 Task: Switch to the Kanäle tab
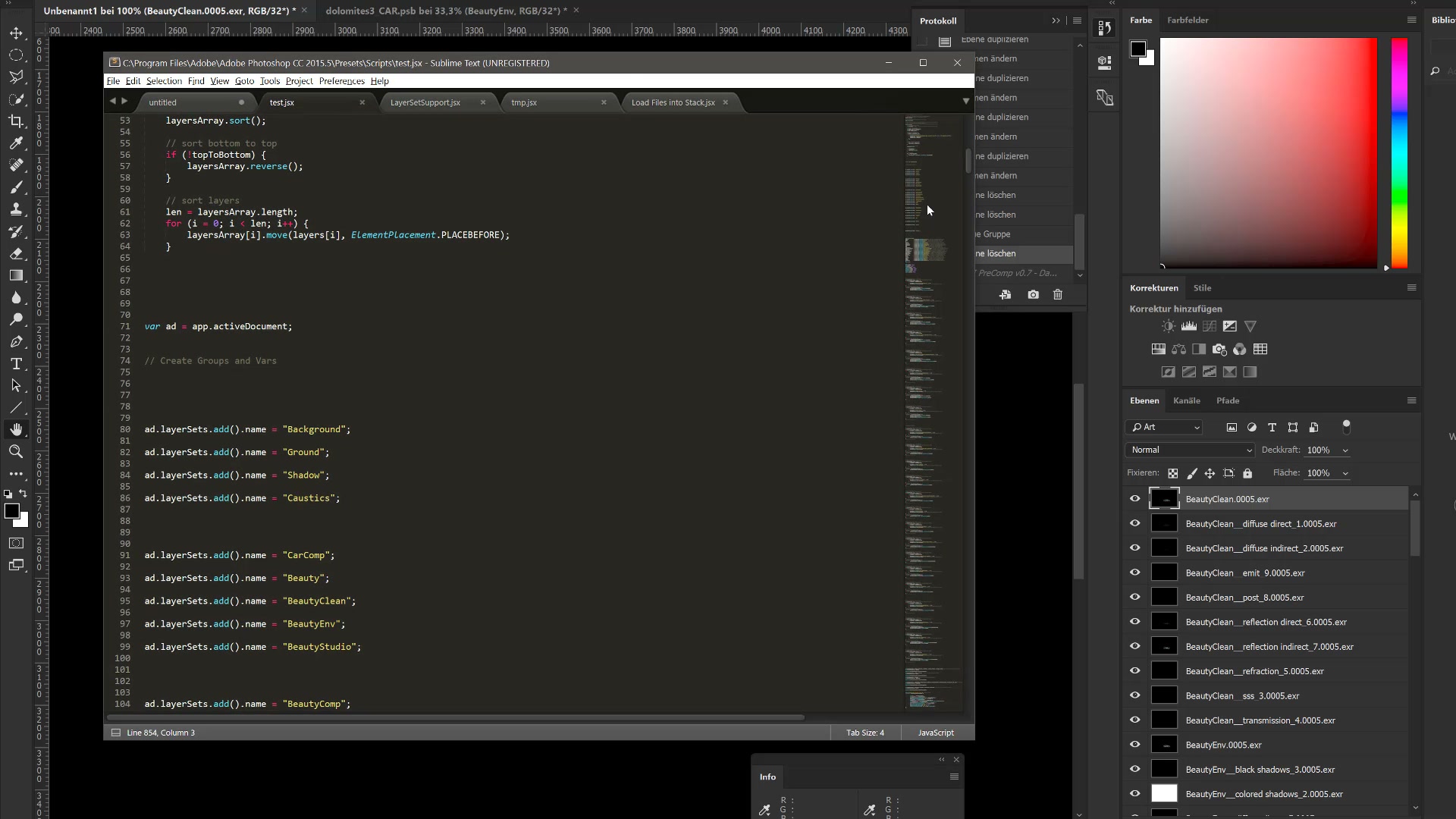(1186, 400)
